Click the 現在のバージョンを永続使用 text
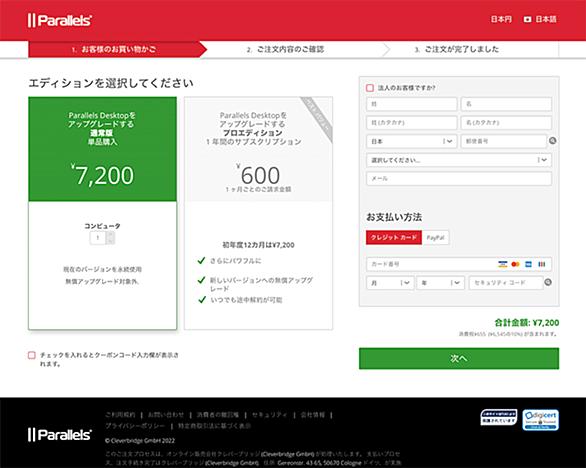This screenshot has width=586, height=468. coord(102,269)
